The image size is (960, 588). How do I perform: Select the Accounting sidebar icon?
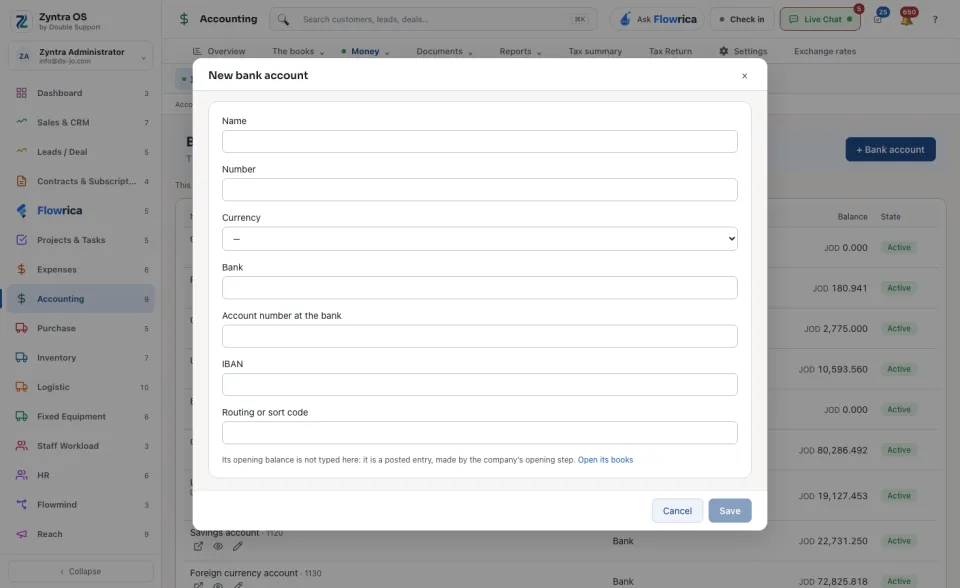pyautogui.click(x=21, y=299)
